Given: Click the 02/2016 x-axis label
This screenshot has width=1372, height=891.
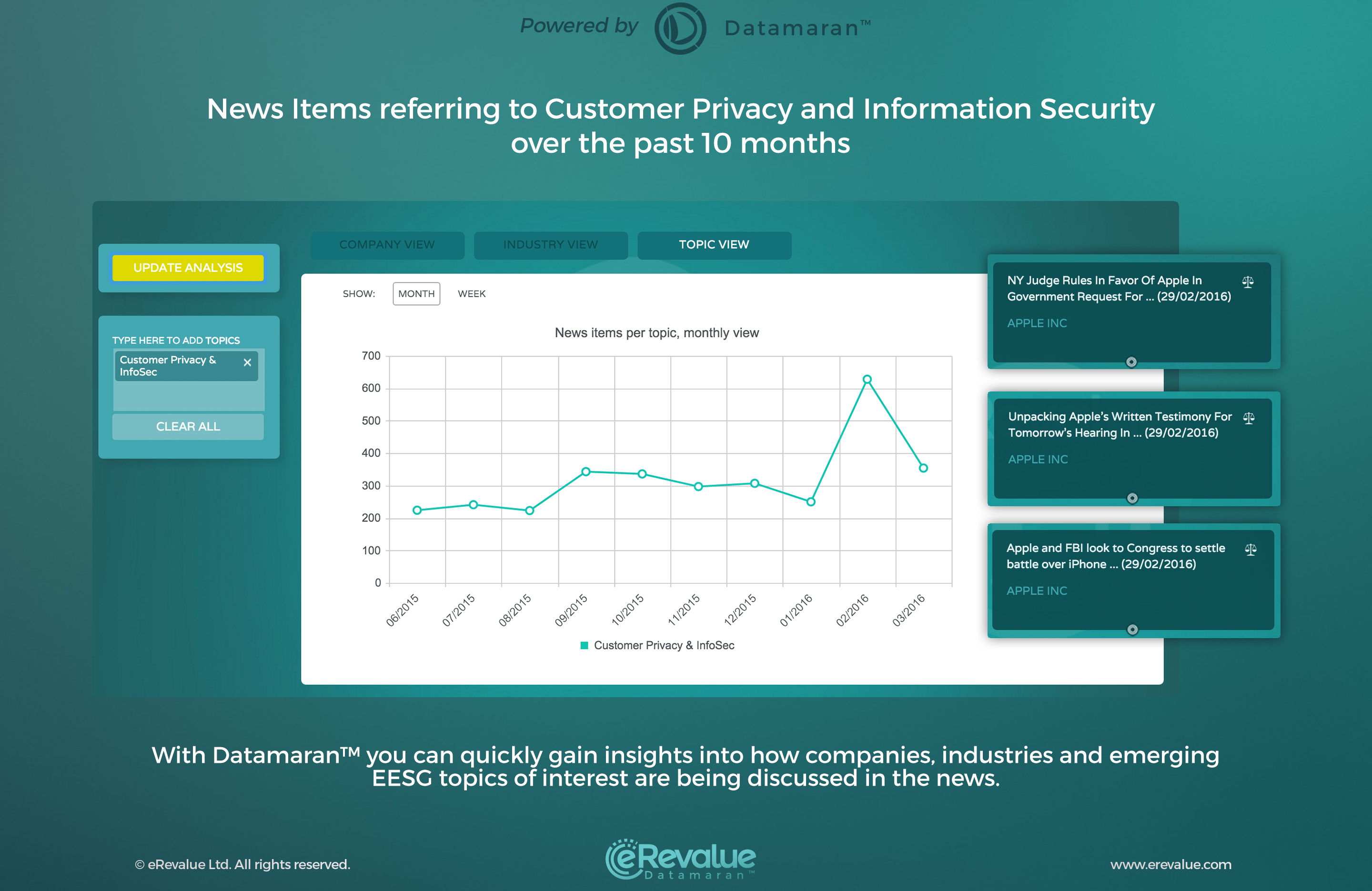Looking at the screenshot, I should (x=852, y=611).
